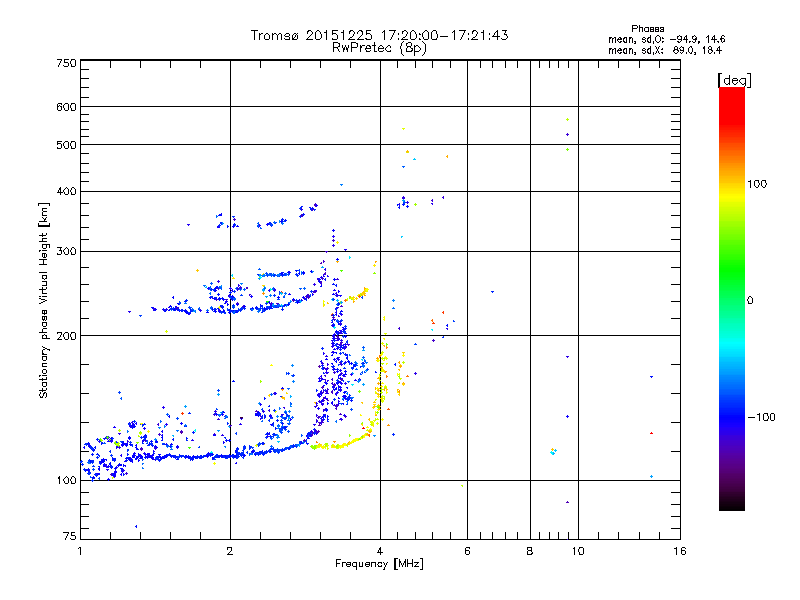Click the colorbar tick label "100"
800x600 pixels.
757,184
